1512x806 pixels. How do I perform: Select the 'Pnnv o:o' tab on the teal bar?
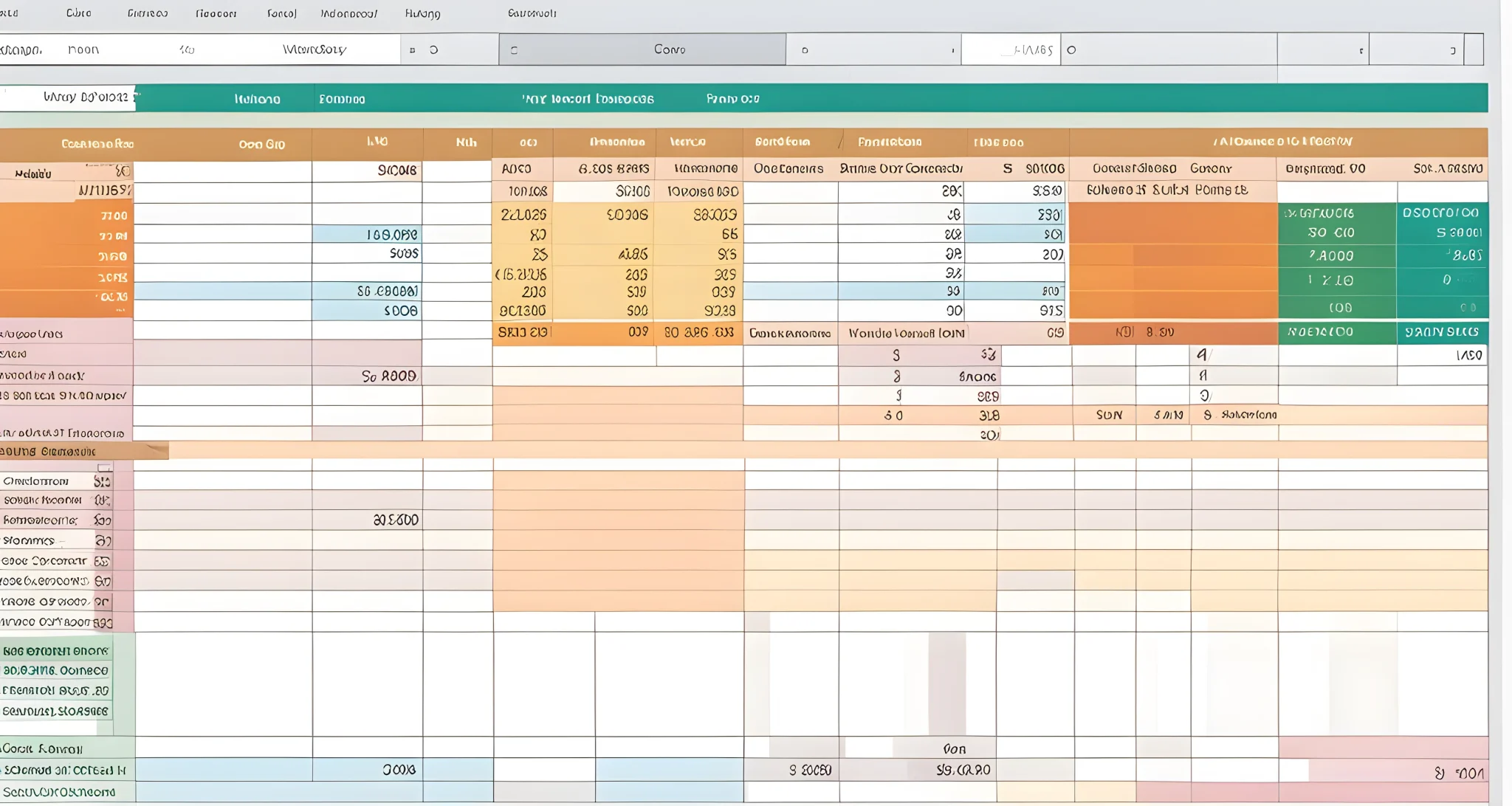coord(732,98)
